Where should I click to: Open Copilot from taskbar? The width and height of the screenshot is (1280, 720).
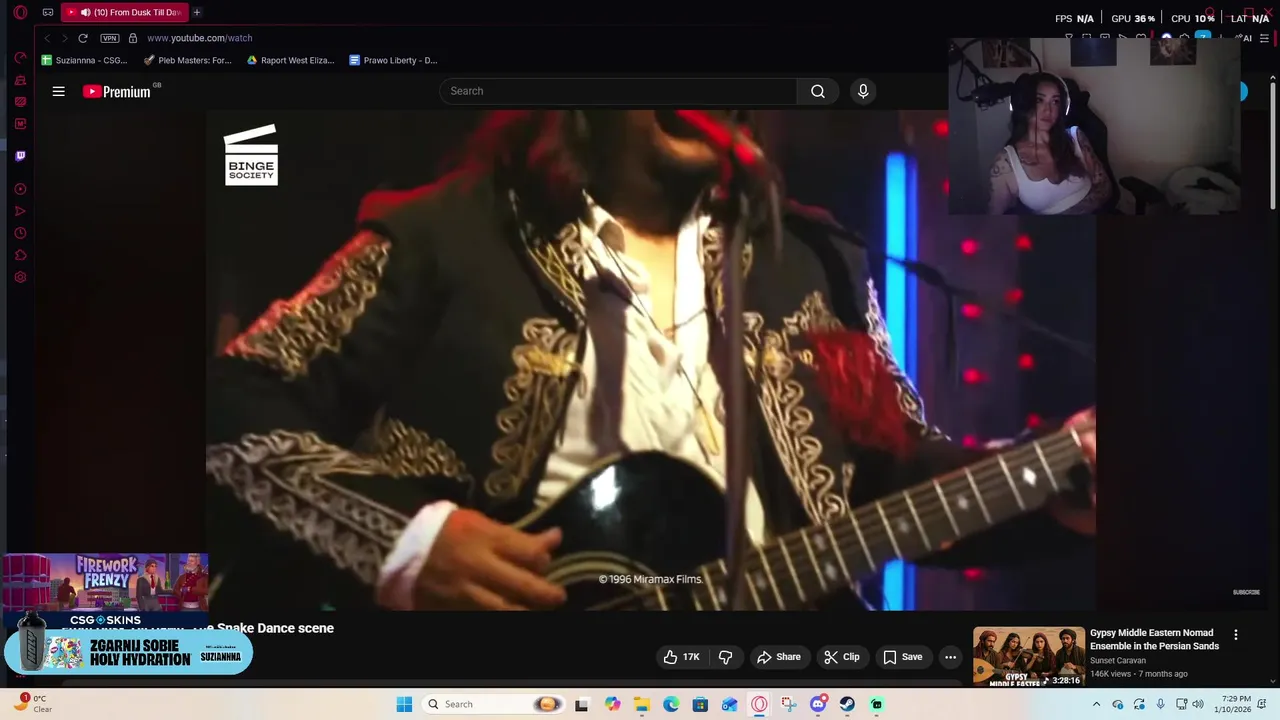pyautogui.click(x=612, y=704)
